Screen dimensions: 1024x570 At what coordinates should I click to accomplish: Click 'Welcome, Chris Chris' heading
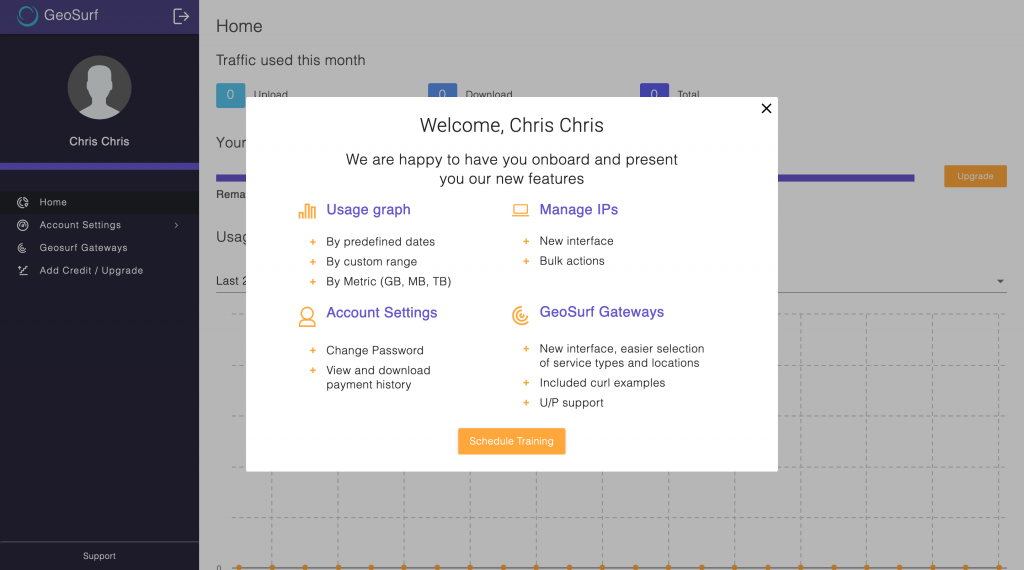click(x=511, y=125)
